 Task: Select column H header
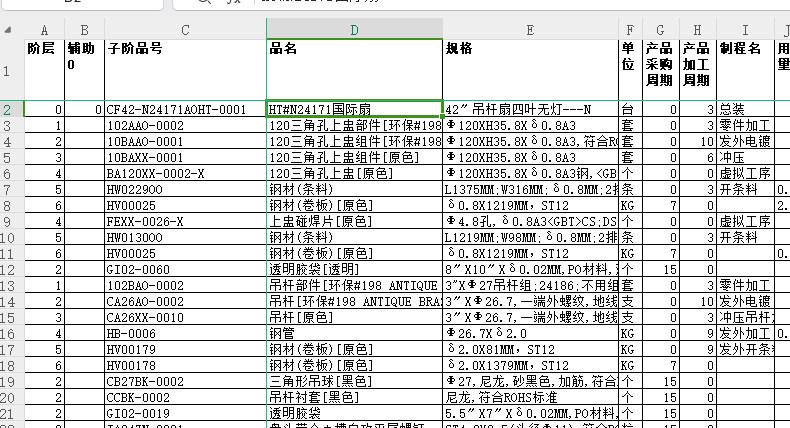698,30
